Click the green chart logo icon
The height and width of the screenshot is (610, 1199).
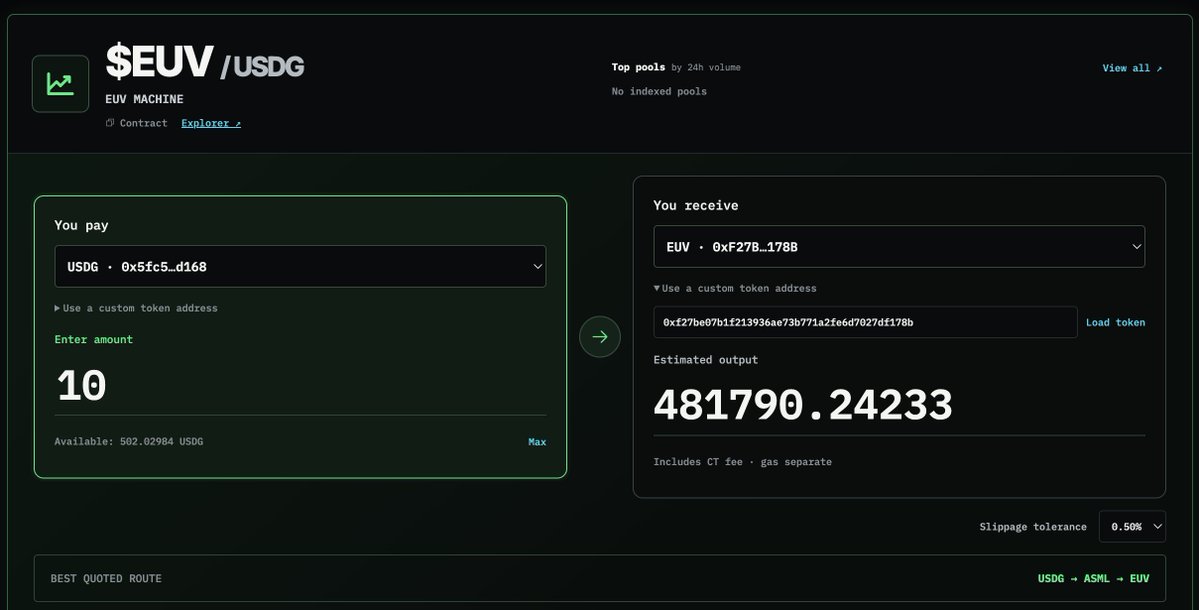click(x=60, y=84)
